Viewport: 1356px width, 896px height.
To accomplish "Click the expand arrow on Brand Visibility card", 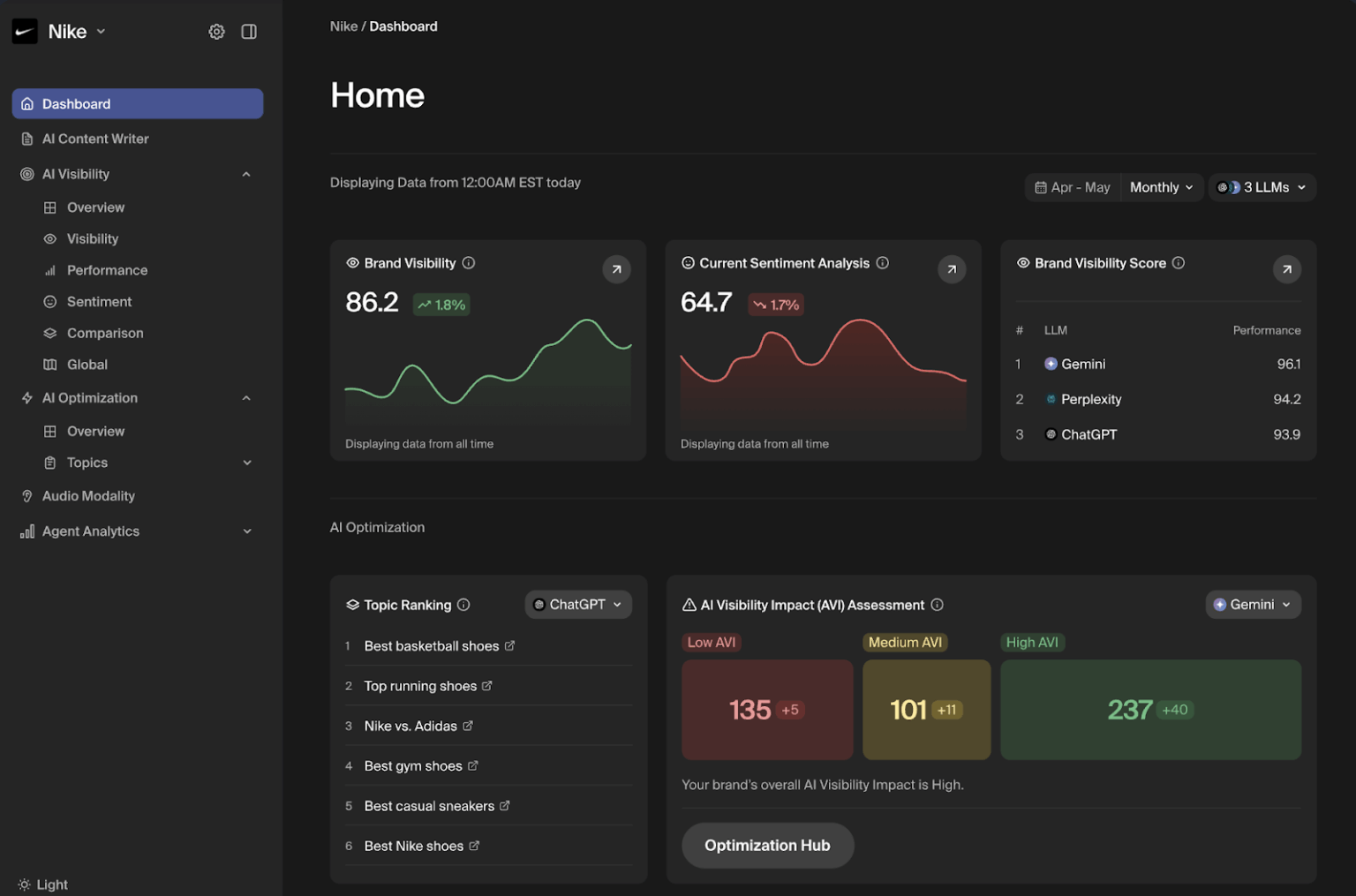I will [616, 269].
